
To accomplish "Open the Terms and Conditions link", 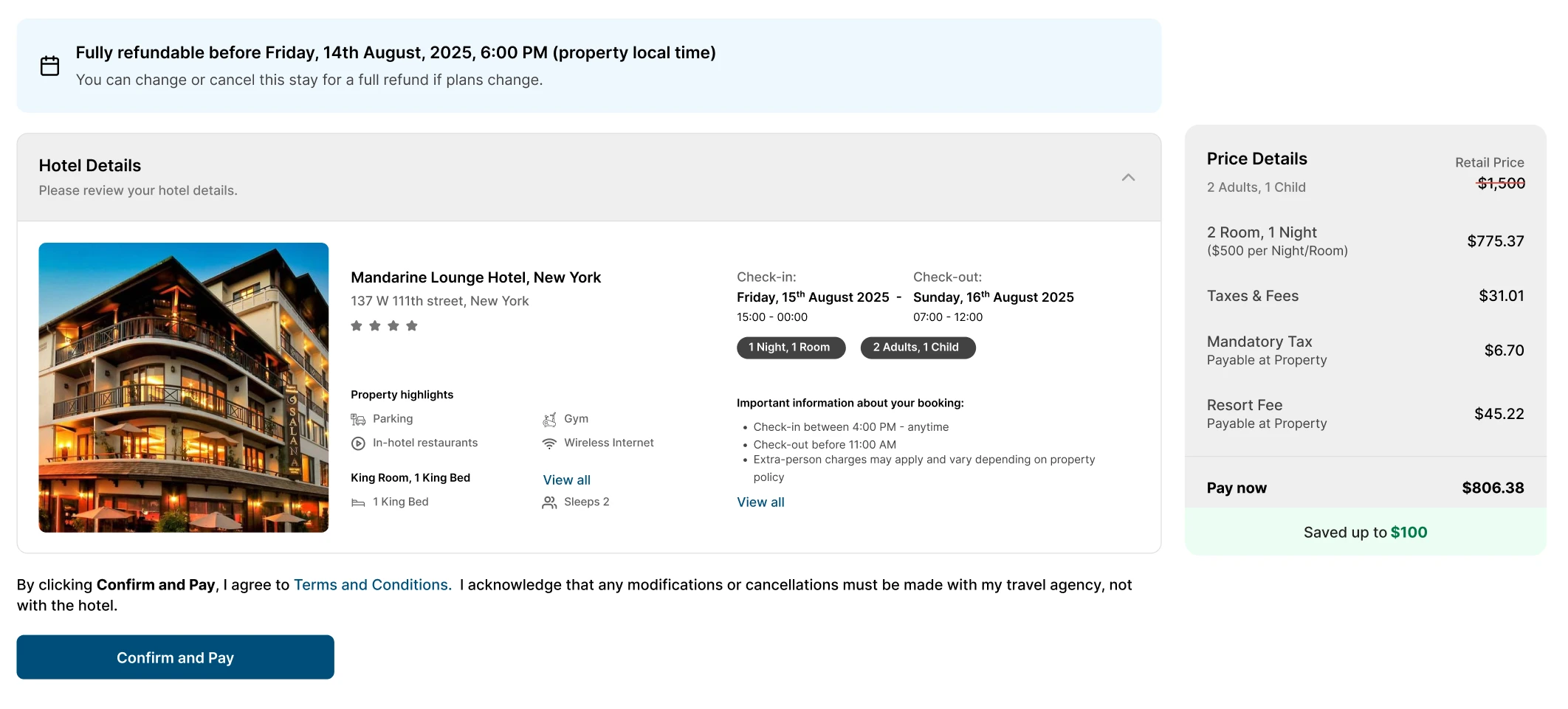I will (373, 585).
